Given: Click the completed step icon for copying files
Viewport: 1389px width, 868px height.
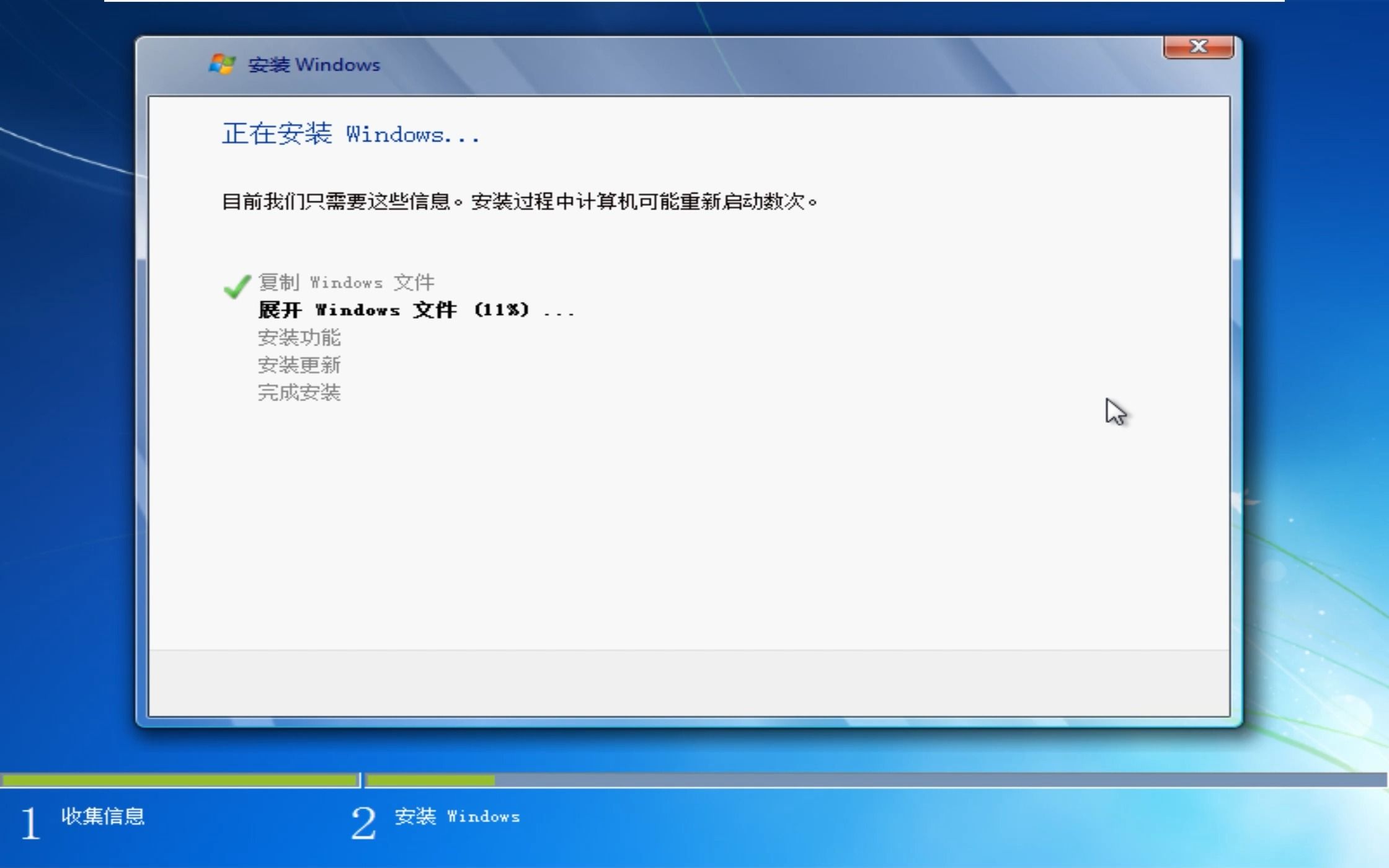Looking at the screenshot, I should tap(236, 285).
